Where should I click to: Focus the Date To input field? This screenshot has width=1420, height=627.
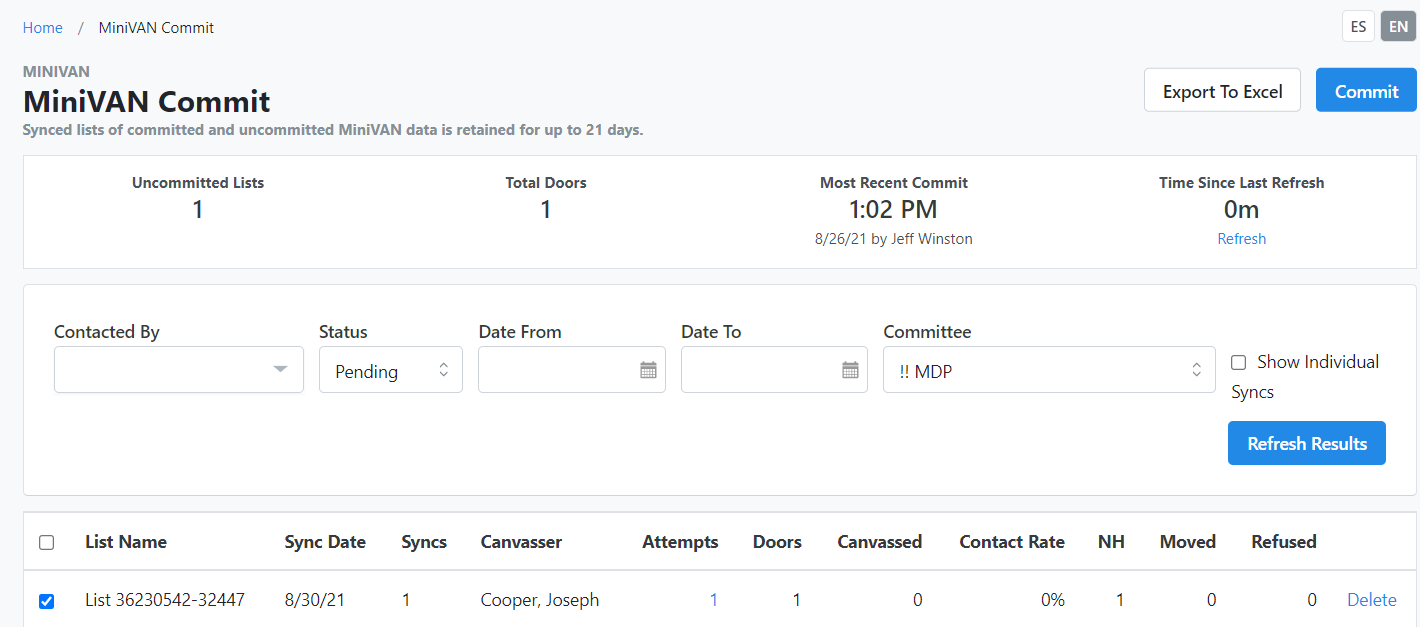coord(774,370)
